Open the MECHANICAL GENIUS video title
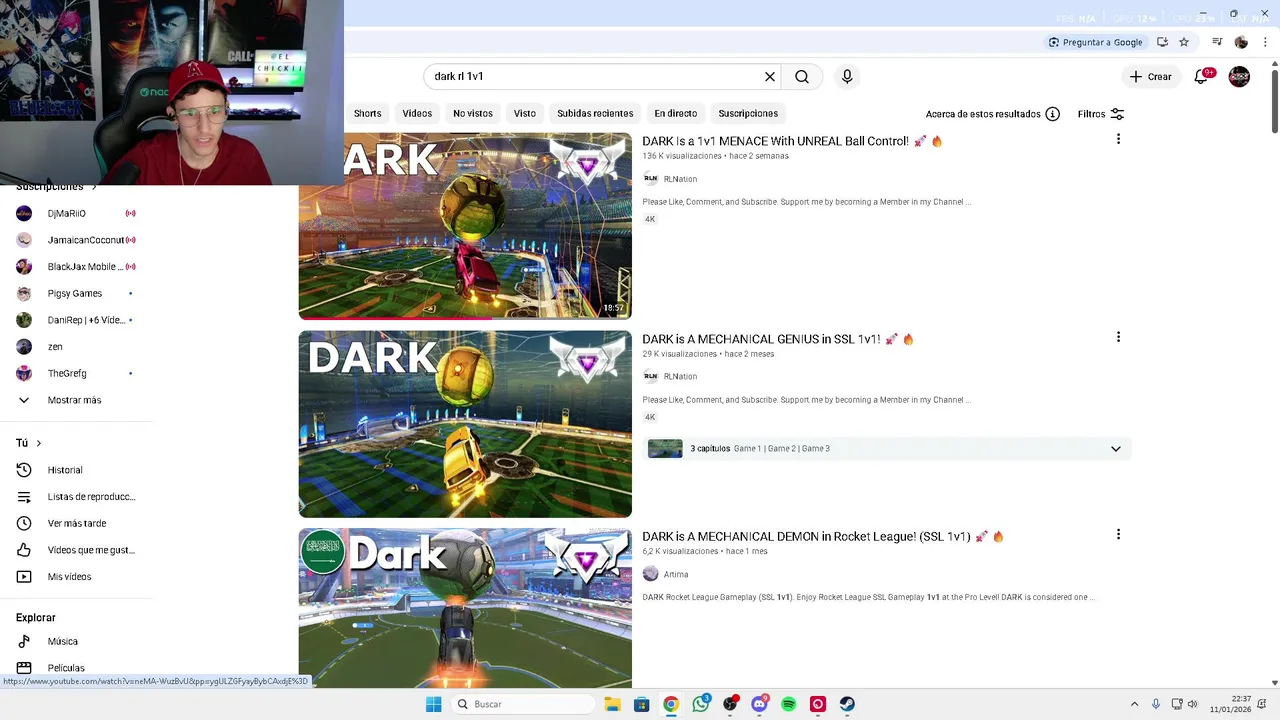 (778, 339)
